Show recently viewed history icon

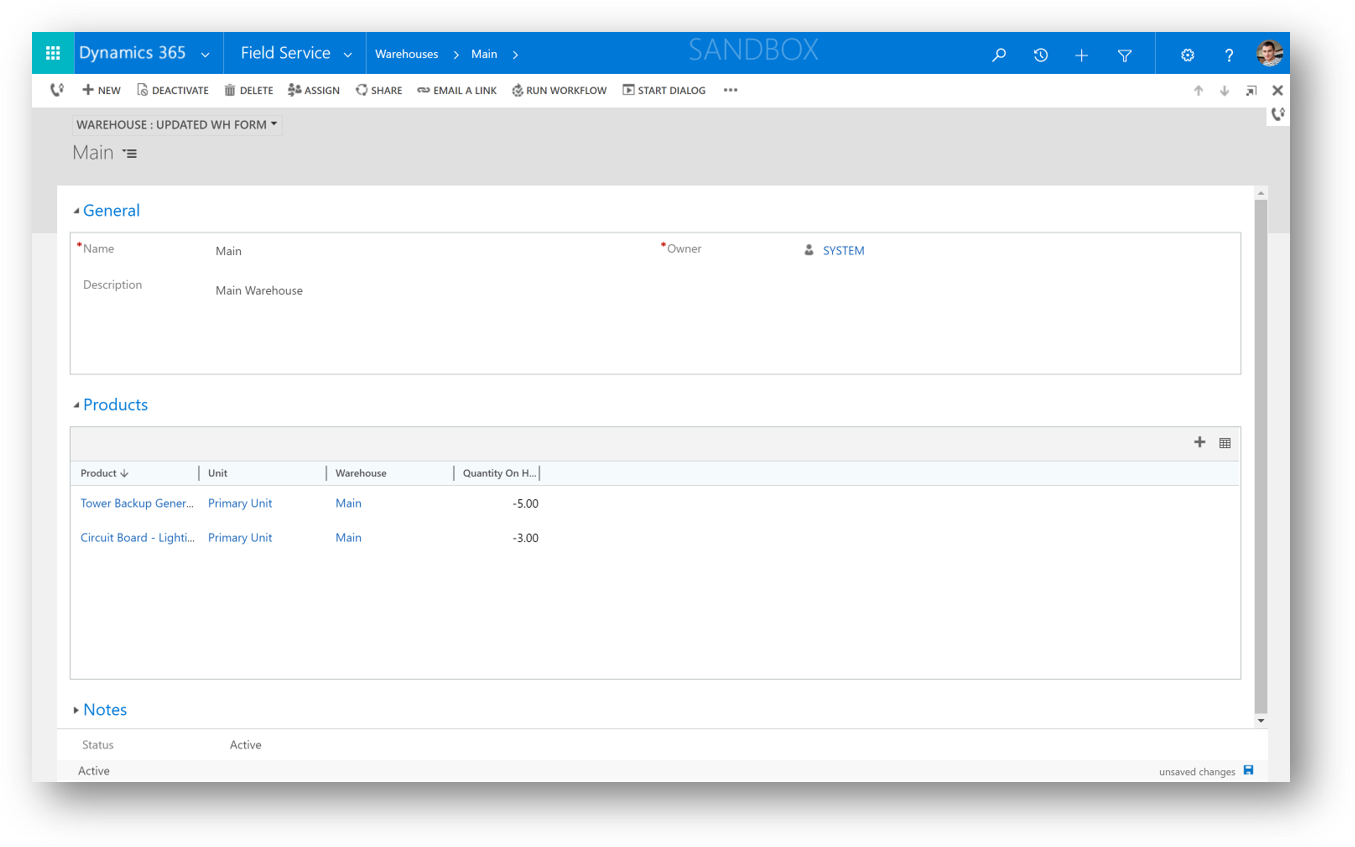1040,55
